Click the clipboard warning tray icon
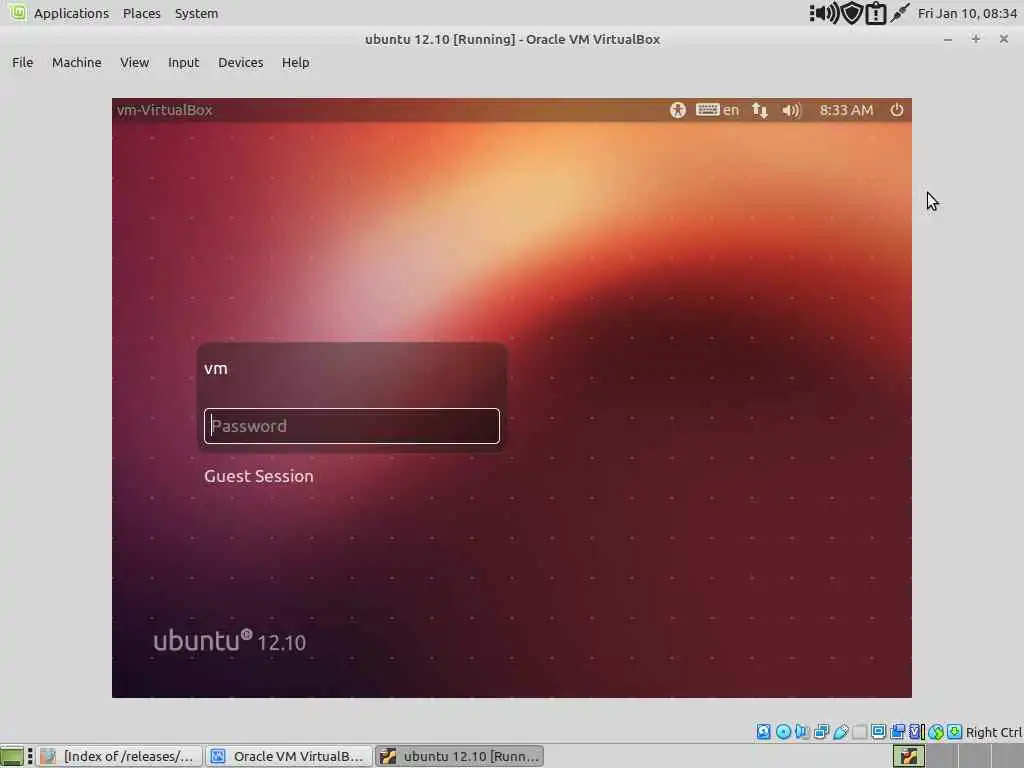Viewport: 1024px width, 768px height. tap(876, 13)
